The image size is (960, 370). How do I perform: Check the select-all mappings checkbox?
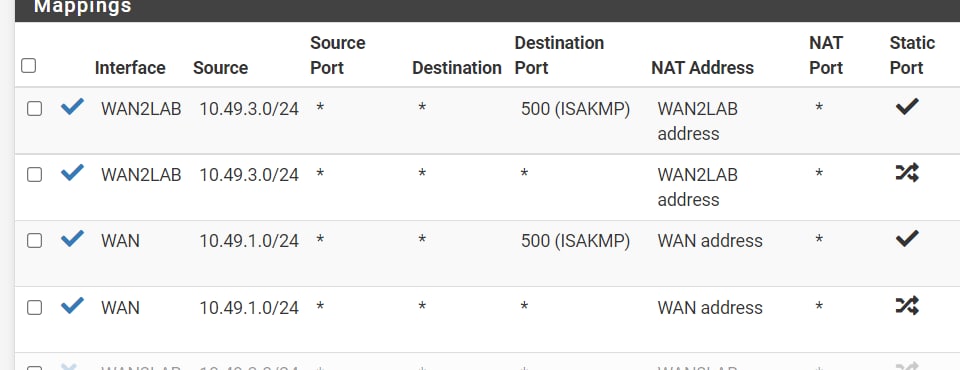[x=28, y=66]
